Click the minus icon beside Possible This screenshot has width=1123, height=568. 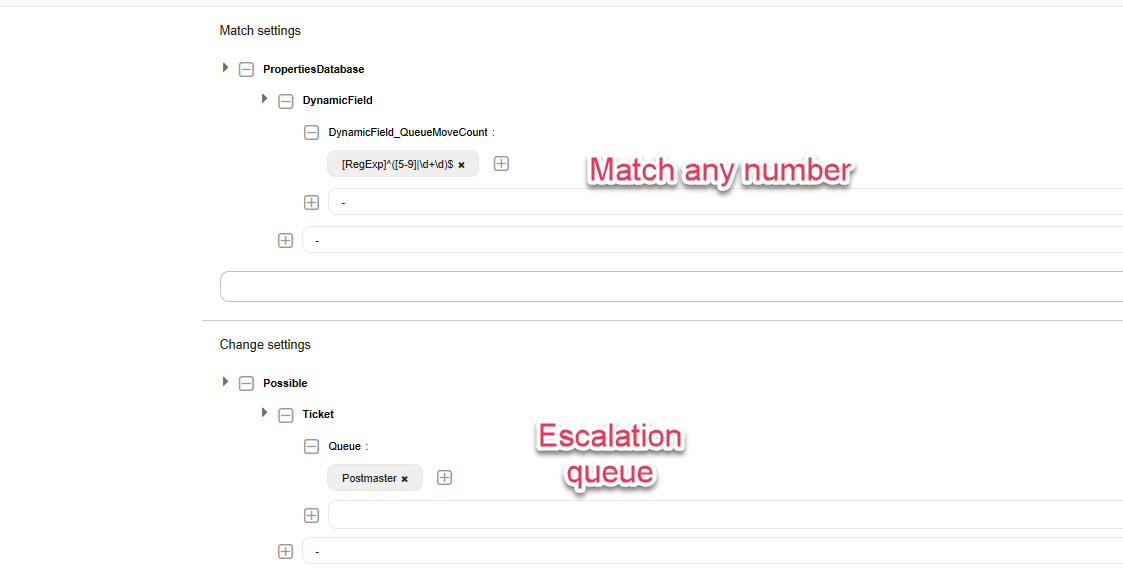246,384
